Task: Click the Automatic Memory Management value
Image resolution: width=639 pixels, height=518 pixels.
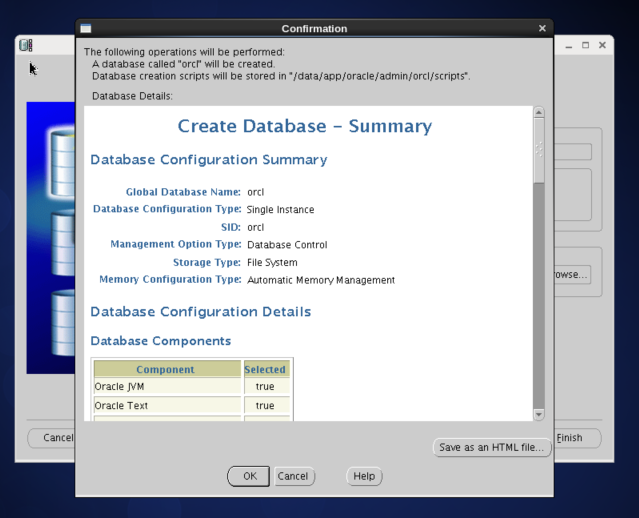Action: click(x=321, y=280)
